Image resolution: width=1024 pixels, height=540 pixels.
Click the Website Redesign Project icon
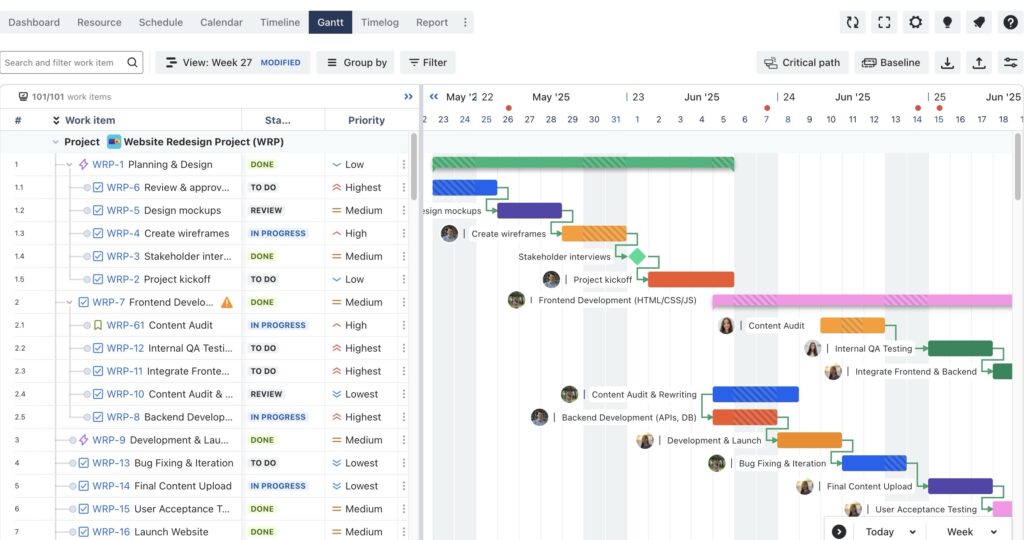(114, 142)
